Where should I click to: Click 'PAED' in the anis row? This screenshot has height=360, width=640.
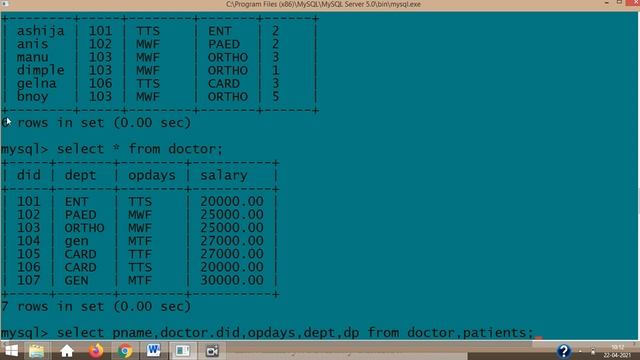click(224, 44)
